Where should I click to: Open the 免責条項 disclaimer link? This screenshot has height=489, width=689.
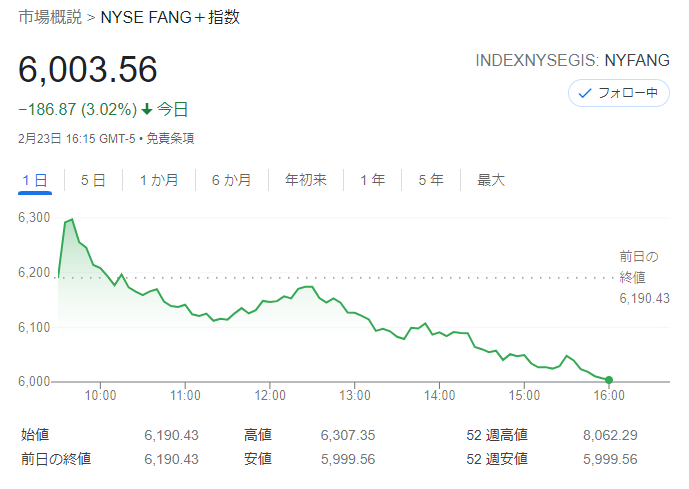pyautogui.click(x=170, y=139)
